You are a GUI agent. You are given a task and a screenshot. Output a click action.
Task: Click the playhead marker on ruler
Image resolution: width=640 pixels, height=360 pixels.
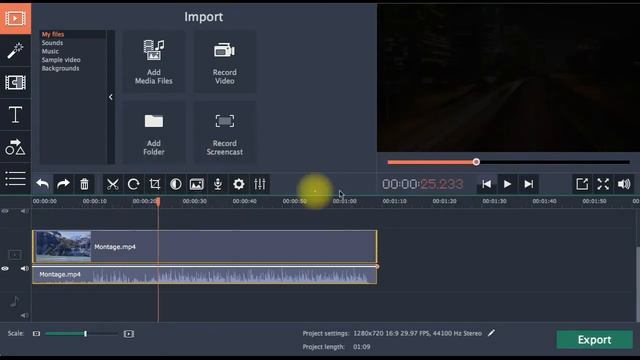coord(158,201)
